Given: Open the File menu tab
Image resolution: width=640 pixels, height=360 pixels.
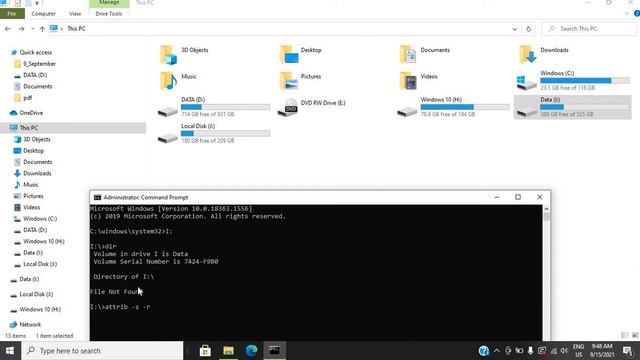Looking at the screenshot, I should 12,13.
